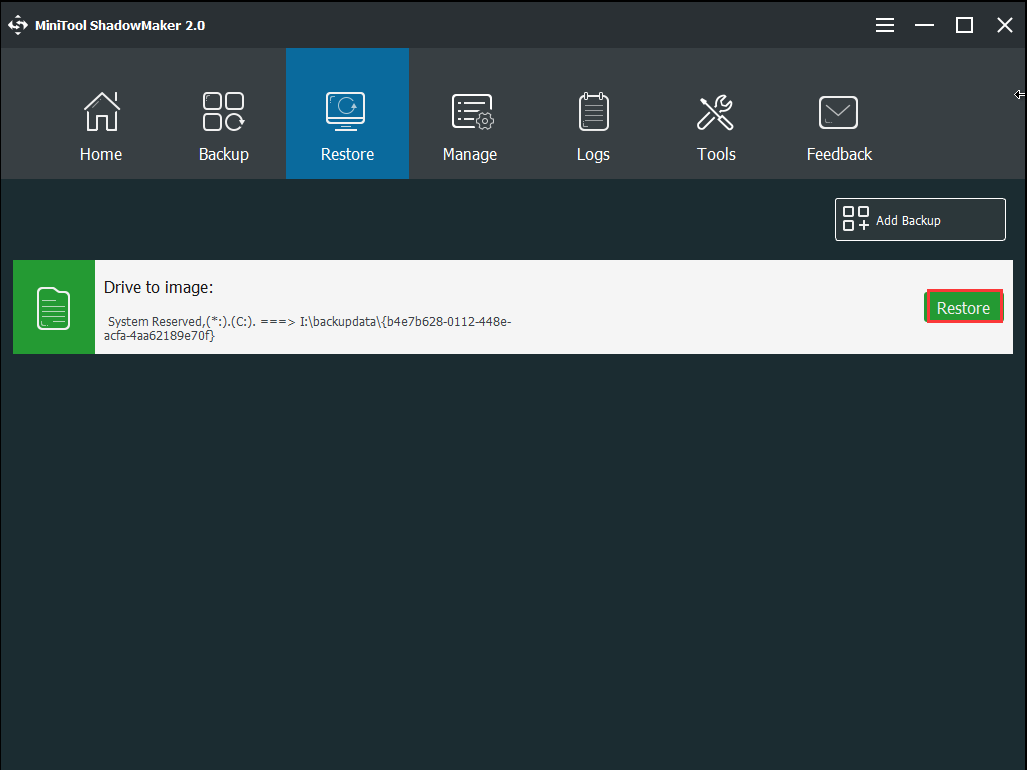Switch to the Backup tab
Image resolution: width=1027 pixels, height=770 pixels.
224,114
